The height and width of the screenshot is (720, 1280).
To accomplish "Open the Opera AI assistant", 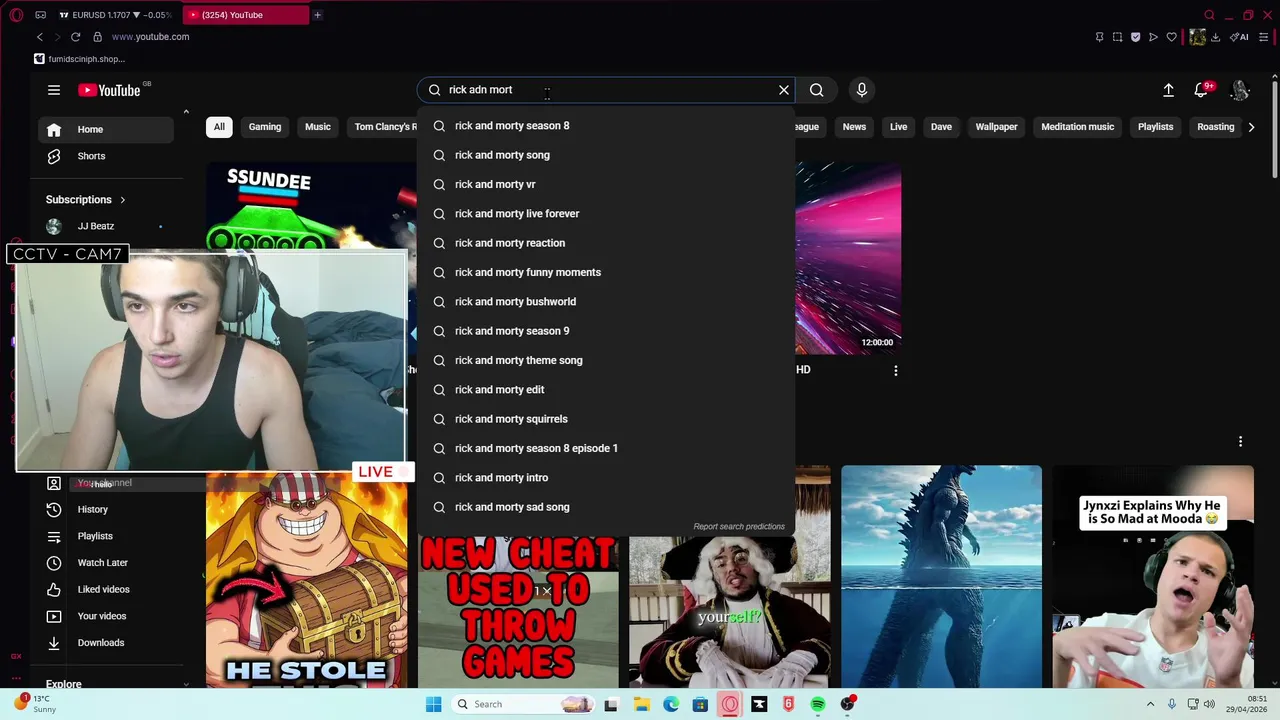I will 1241,37.
